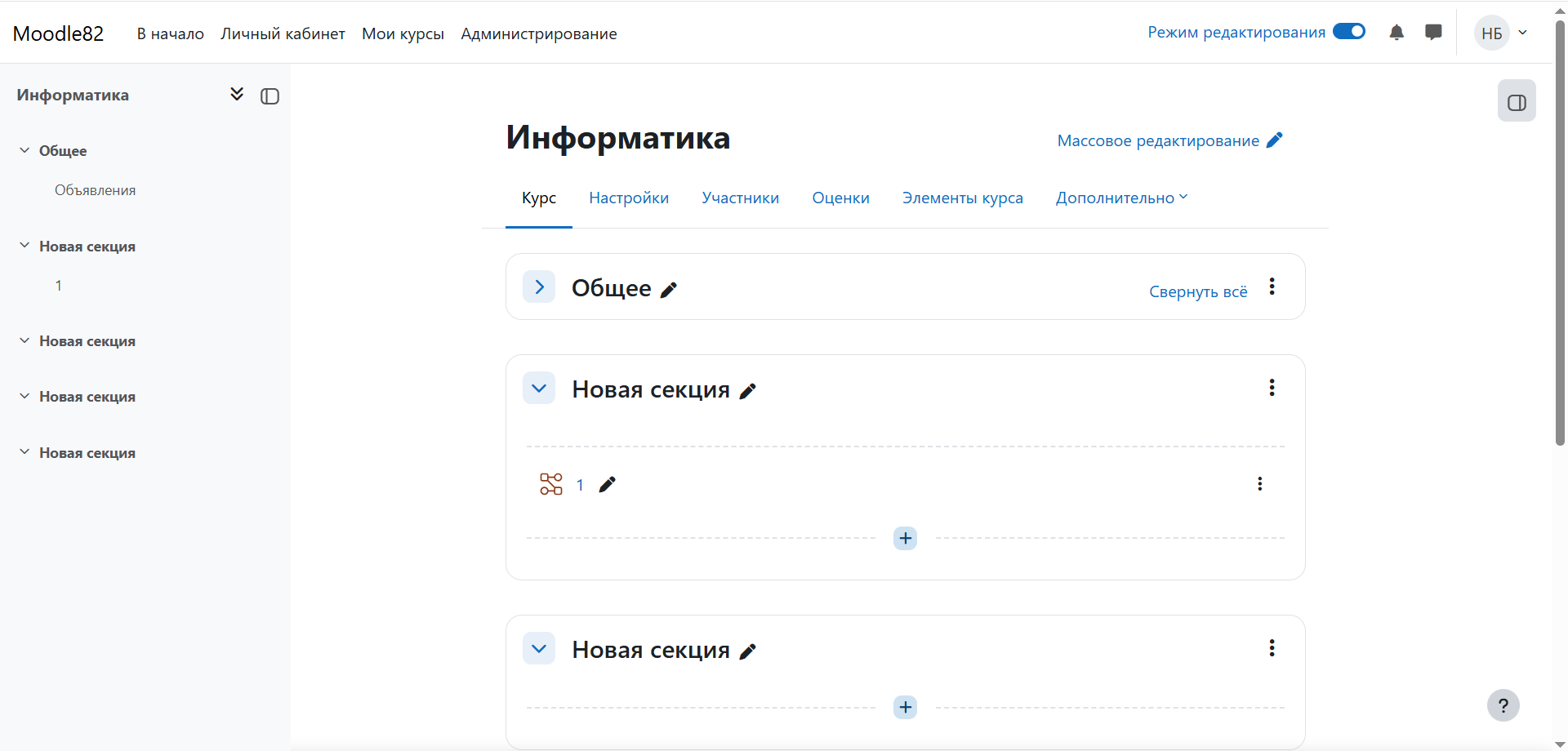Toggle Режим редактирования switch off

1348,32
